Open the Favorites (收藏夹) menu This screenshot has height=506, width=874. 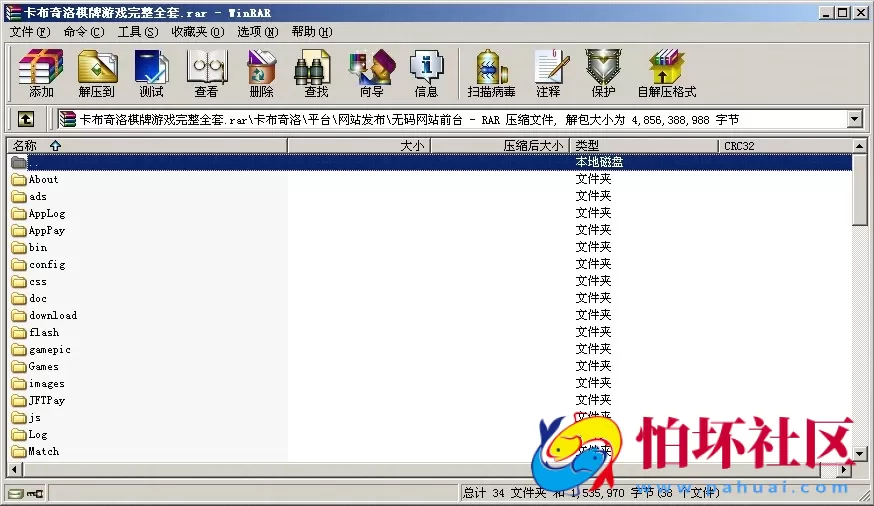(x=197, y=32)
